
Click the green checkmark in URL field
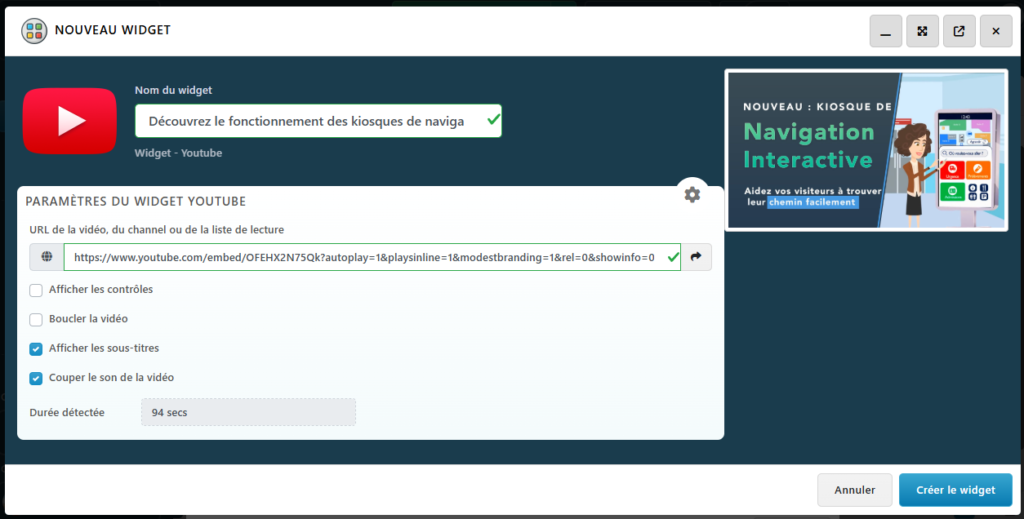pos(671,257)
